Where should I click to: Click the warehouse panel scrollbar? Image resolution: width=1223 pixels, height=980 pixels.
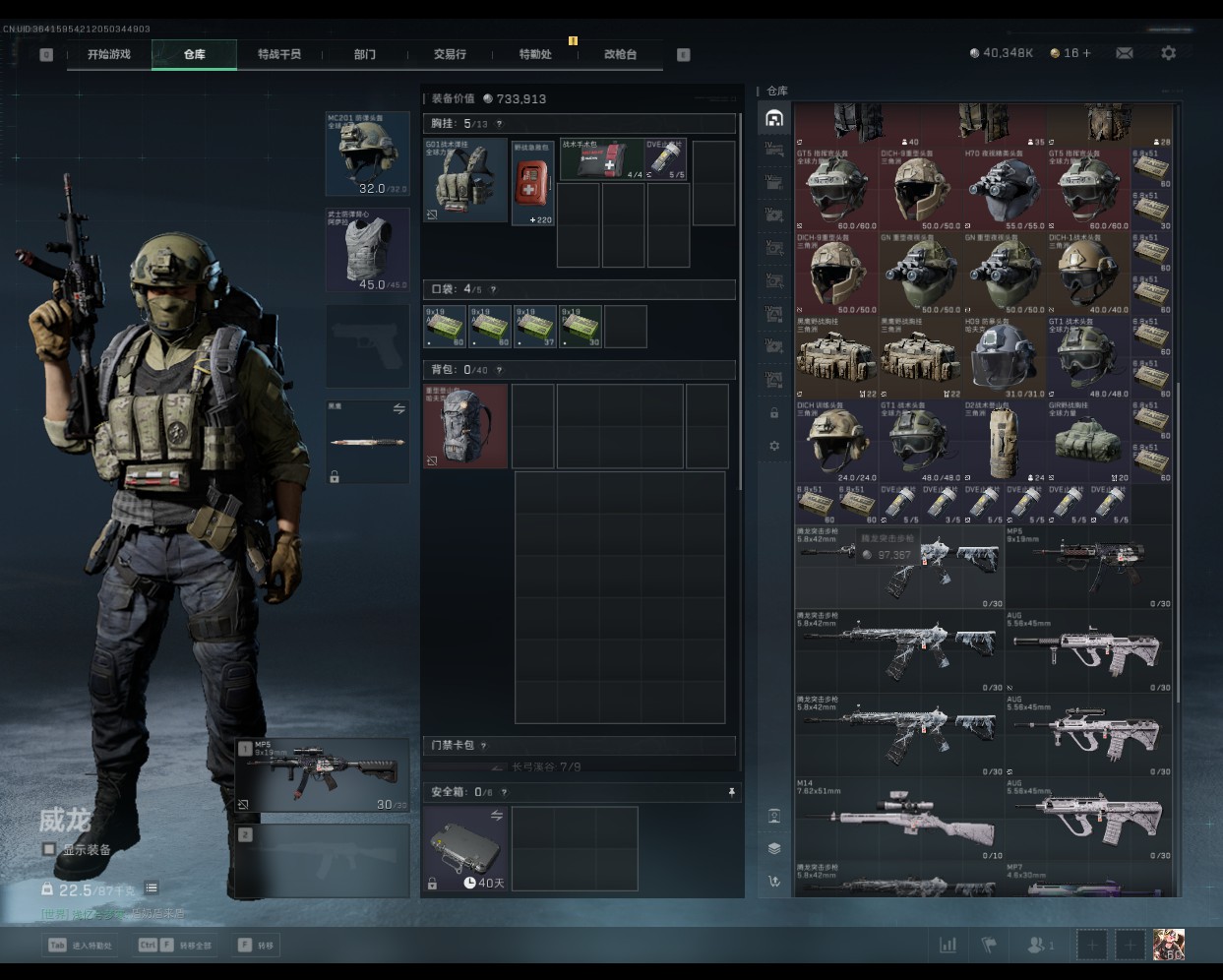click(1177, 541)
